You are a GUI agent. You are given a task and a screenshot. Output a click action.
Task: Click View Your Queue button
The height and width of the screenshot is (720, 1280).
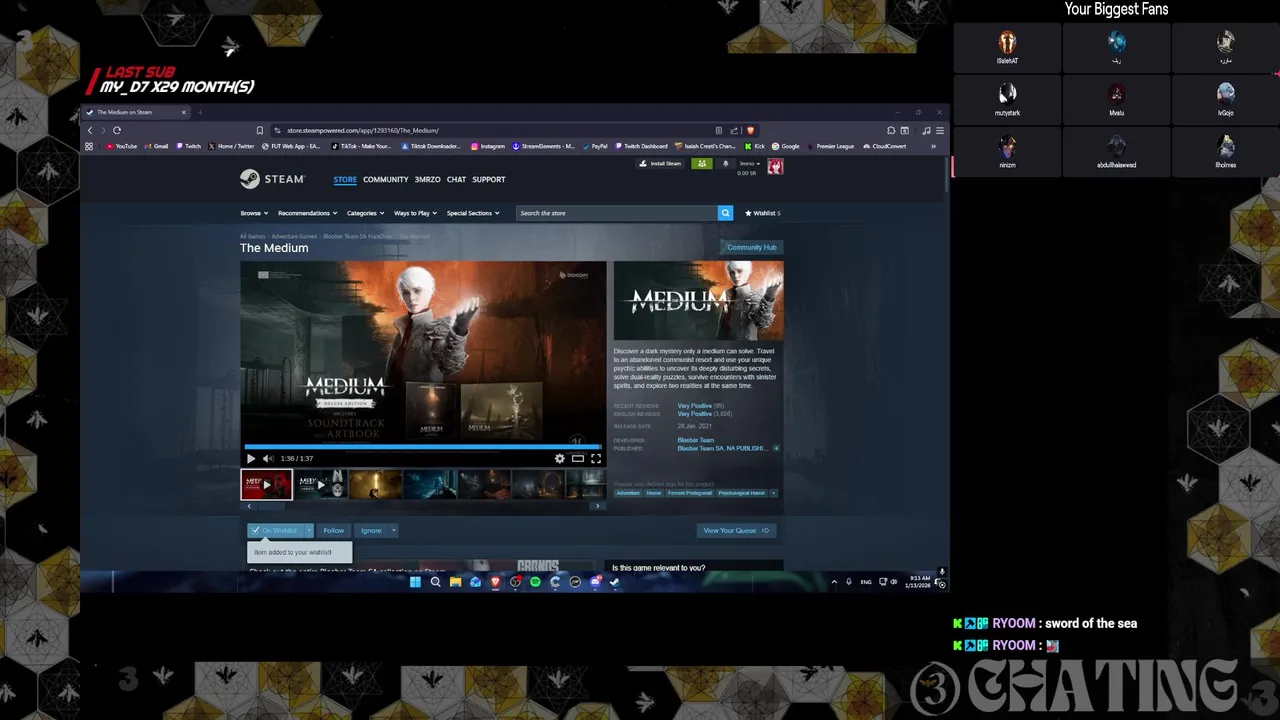click(736, 530)
